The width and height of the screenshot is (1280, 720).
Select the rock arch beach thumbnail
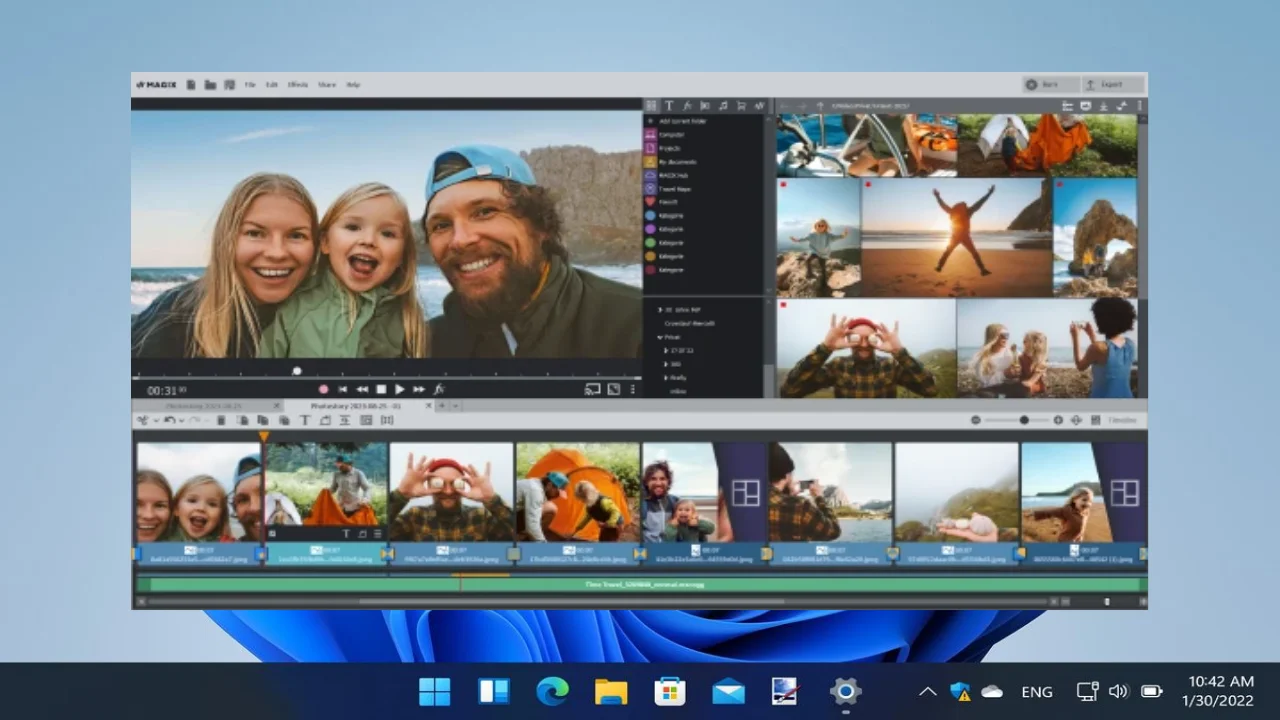point(1095,237)
